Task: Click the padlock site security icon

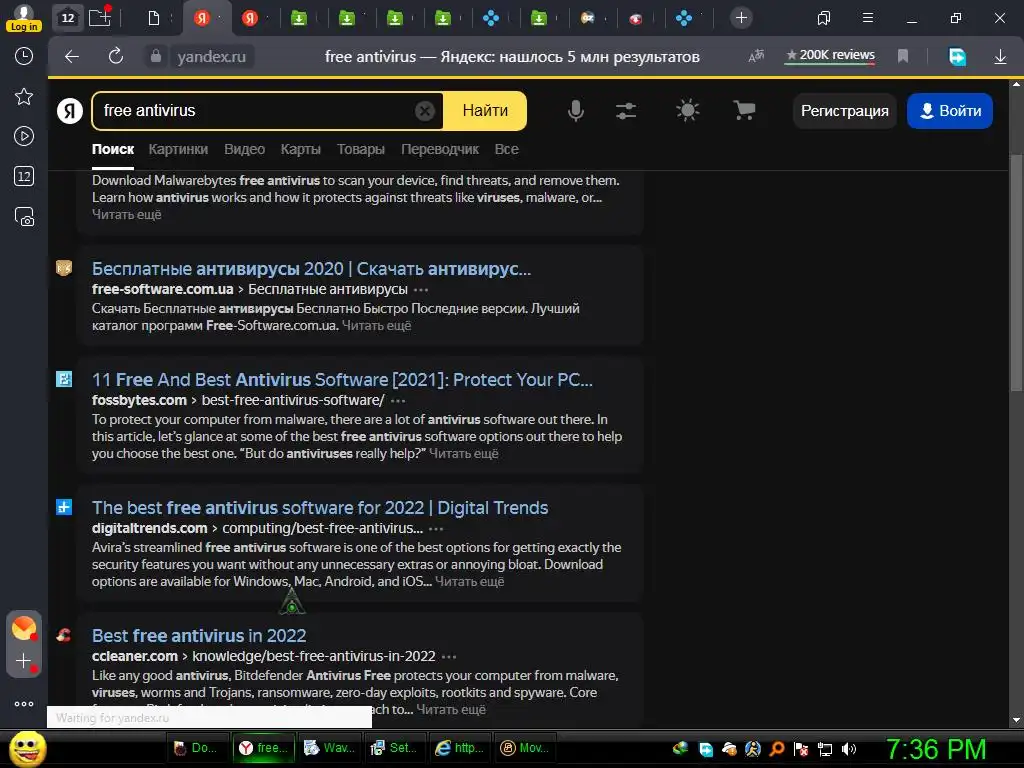Action: point(155,56)
